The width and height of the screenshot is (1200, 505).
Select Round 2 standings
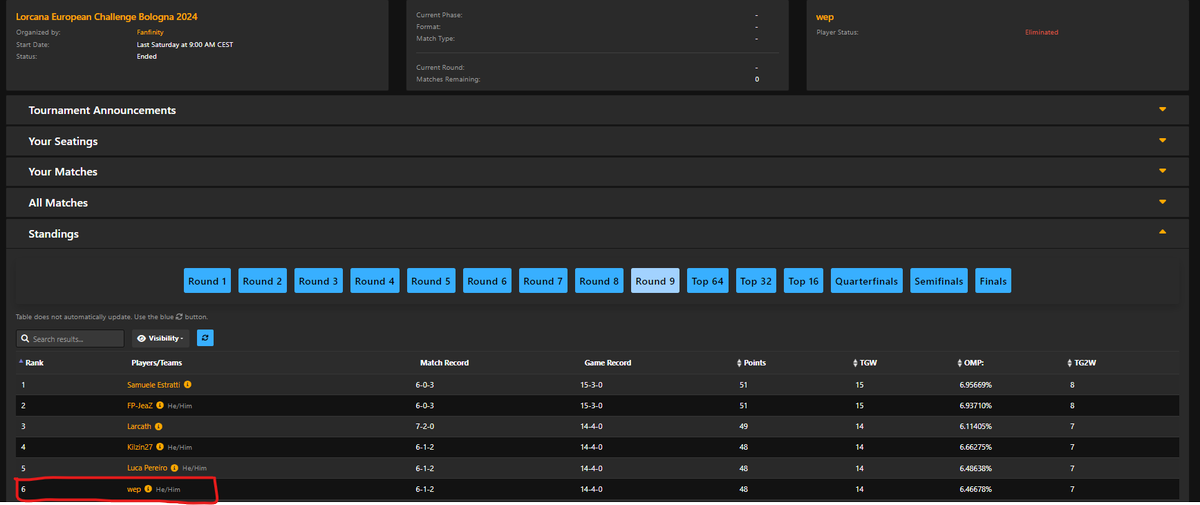[x=263, y=281]
